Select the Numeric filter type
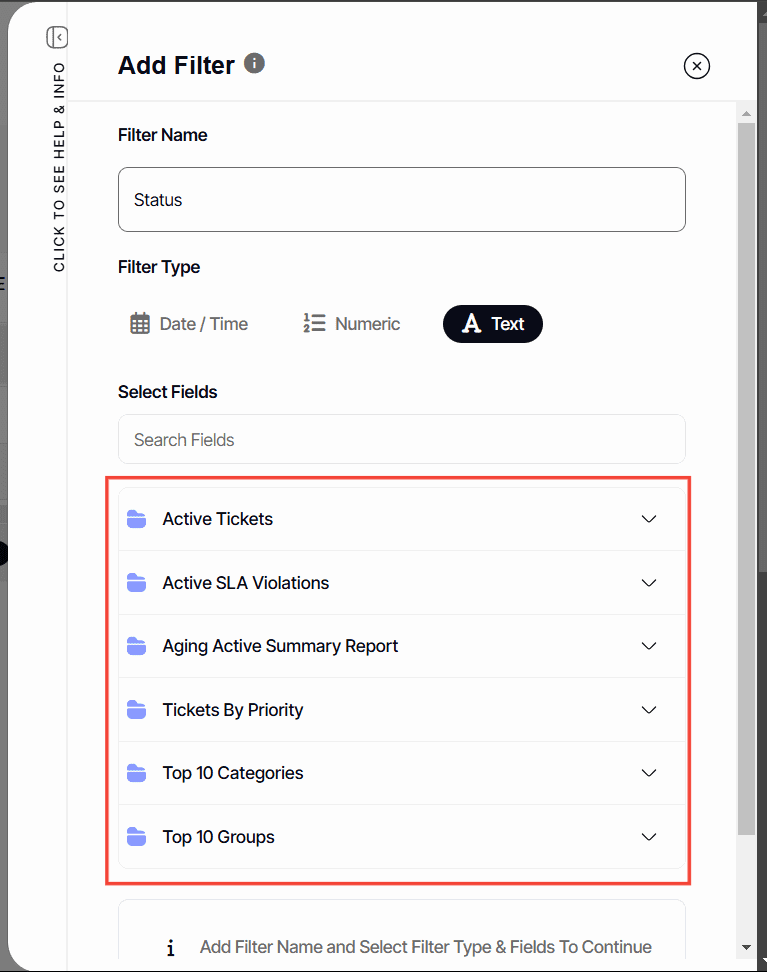The height and width of the screenshot is (972, 767). 351,324
